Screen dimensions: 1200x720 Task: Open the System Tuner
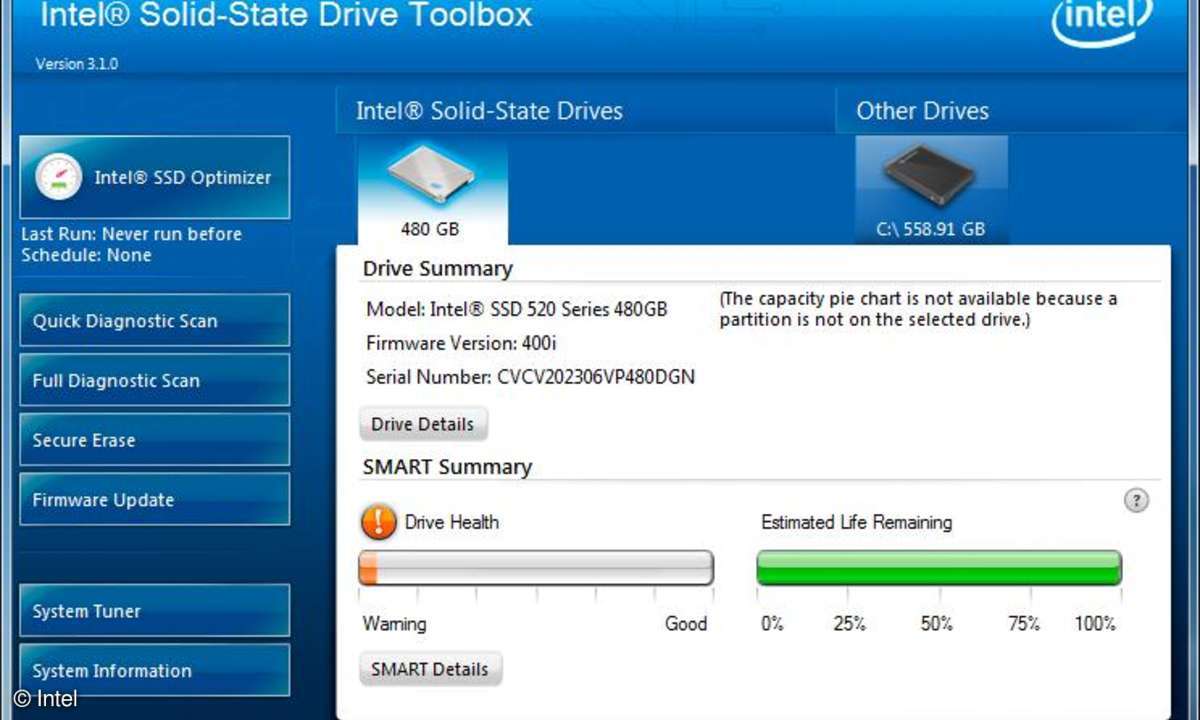pos(155,611)
